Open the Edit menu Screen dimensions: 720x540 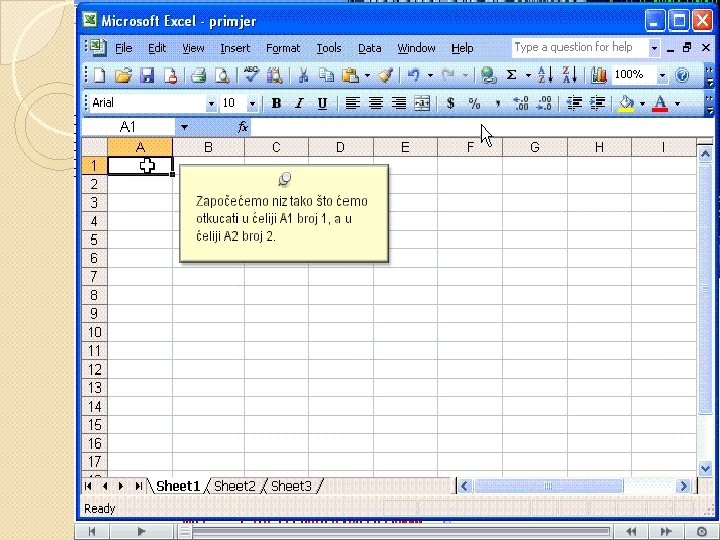pyautogui.click(x=157, y=48)
